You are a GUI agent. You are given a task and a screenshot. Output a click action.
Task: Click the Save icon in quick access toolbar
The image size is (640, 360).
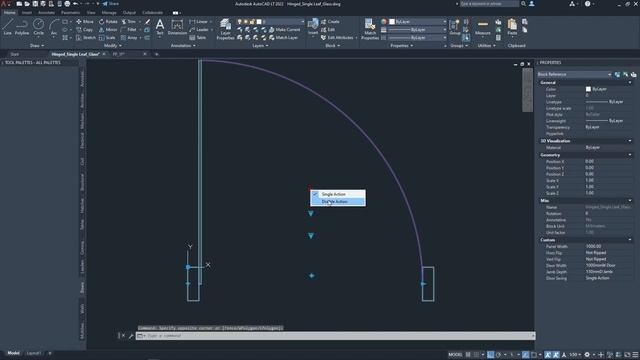coord(35,4)
